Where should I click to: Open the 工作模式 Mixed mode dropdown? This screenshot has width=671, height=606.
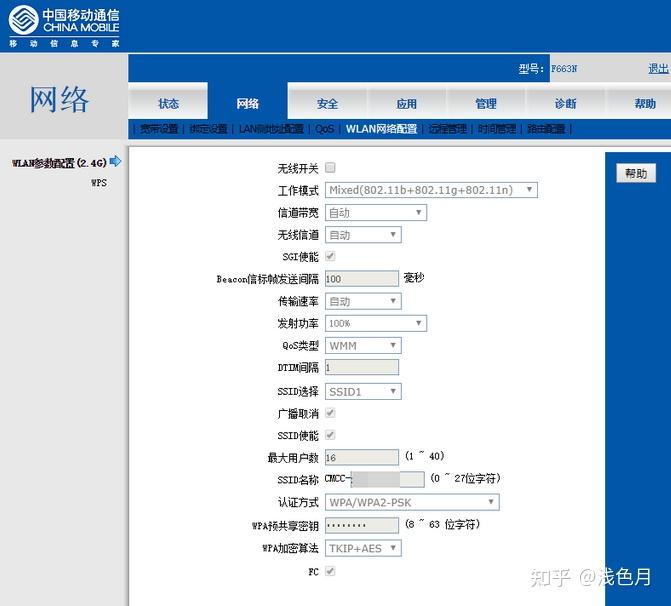pyautogui.click(x=431, y=190)
